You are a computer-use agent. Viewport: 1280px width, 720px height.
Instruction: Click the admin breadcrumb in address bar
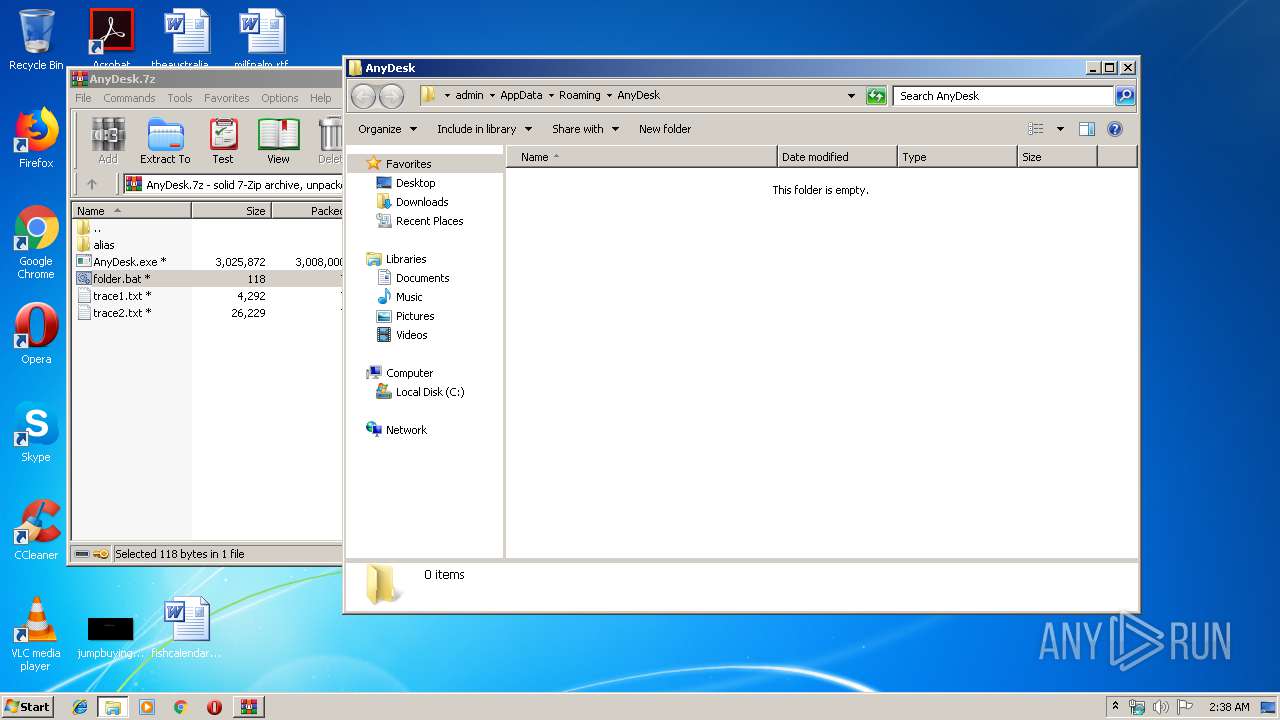(469, 96)
